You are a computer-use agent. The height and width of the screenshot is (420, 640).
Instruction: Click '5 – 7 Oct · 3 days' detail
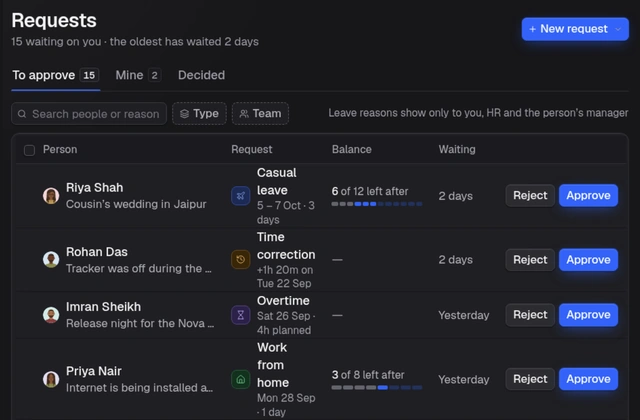(286, 213)
